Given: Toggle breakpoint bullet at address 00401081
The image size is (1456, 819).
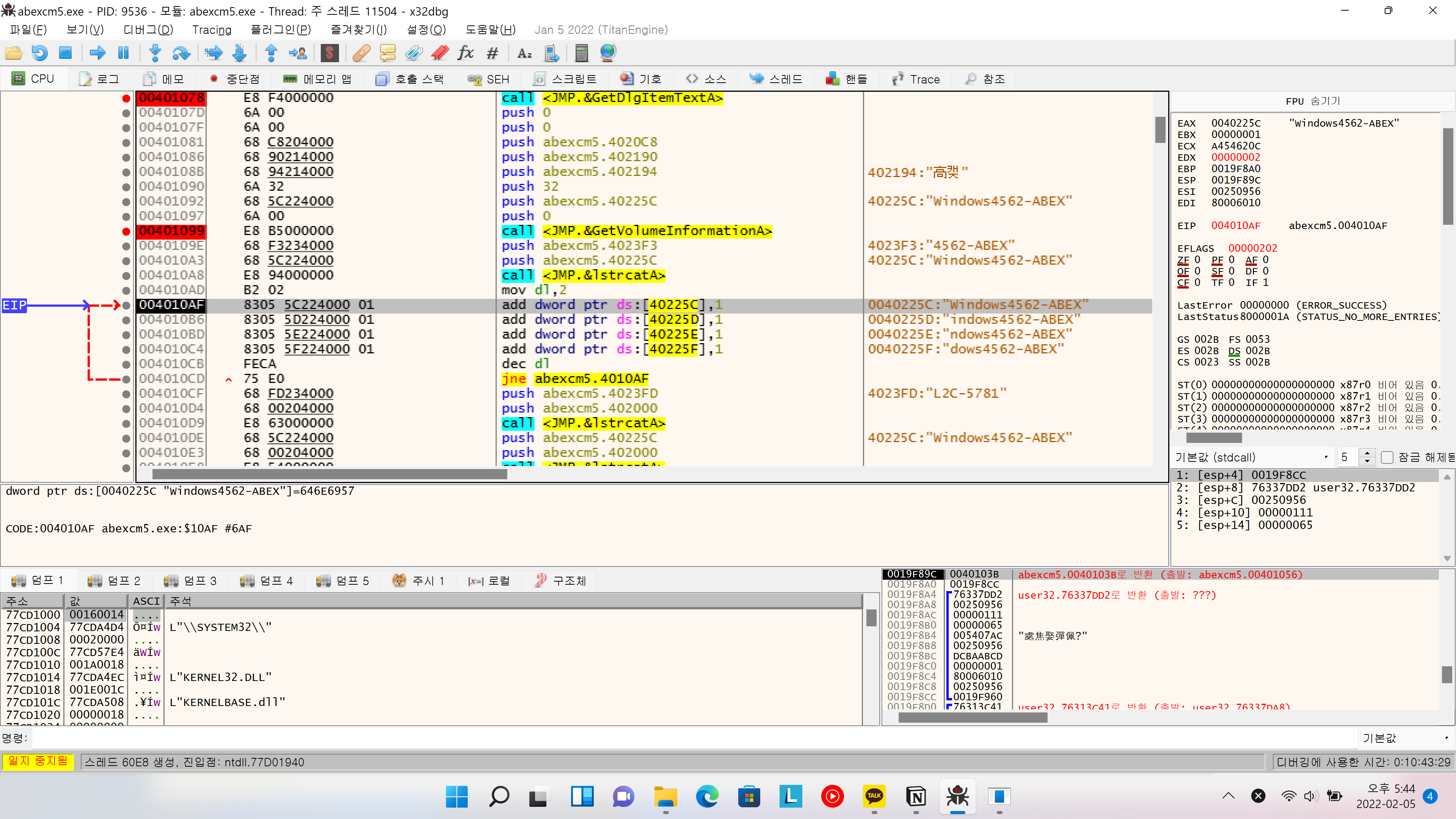Looking at the screenshot, I should click(x=126, y=143).
